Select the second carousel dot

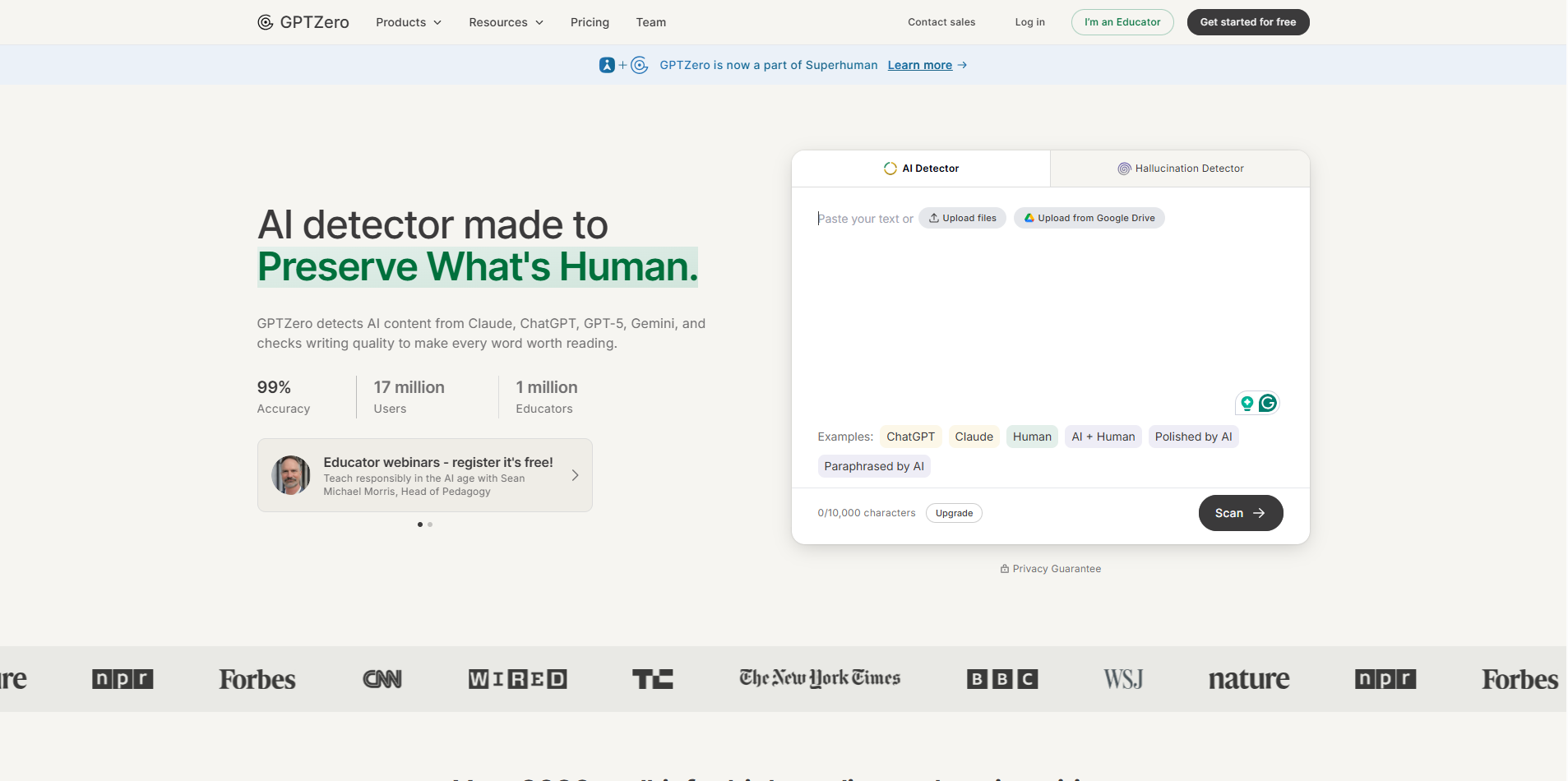tap(430, 525)
